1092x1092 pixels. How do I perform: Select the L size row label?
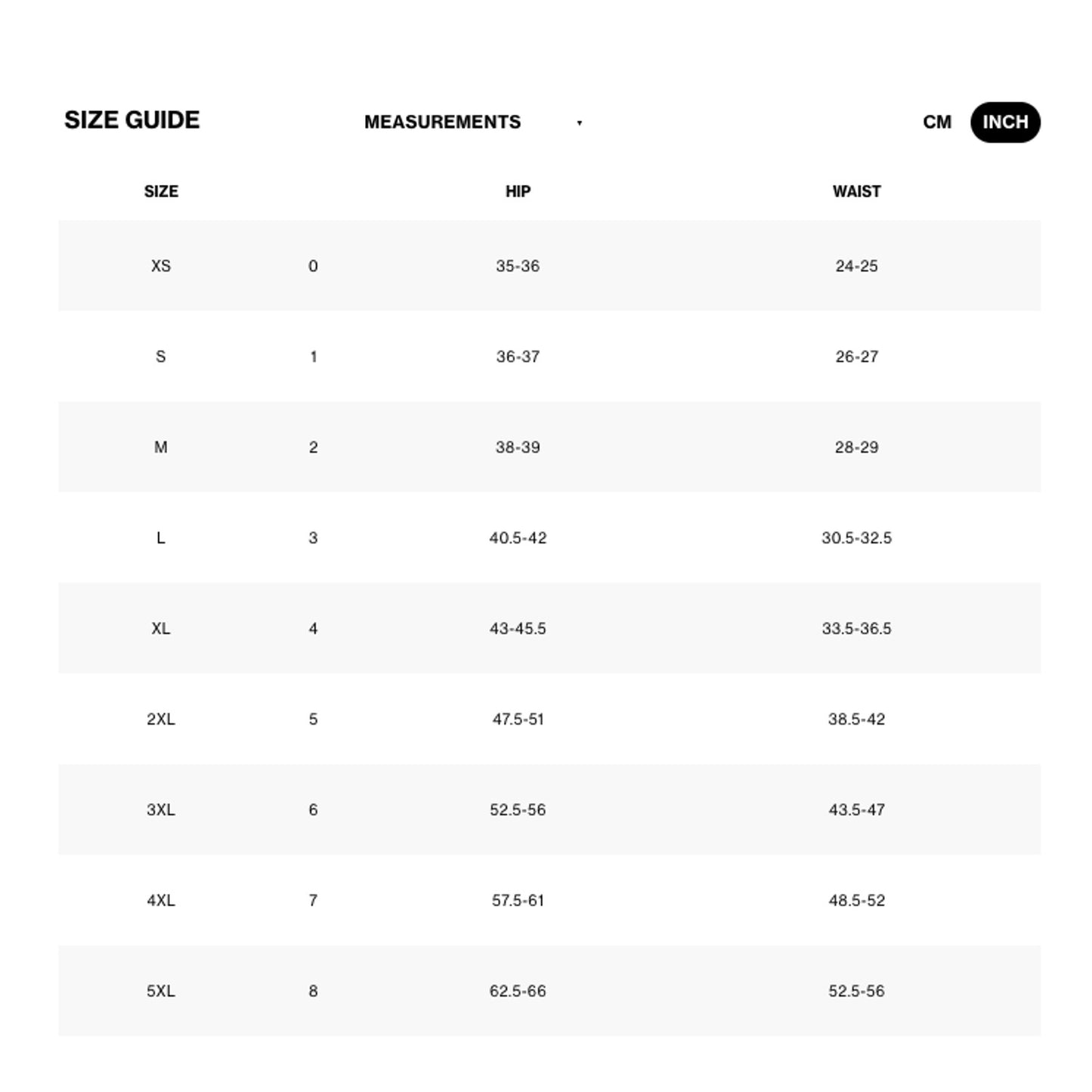161,538
